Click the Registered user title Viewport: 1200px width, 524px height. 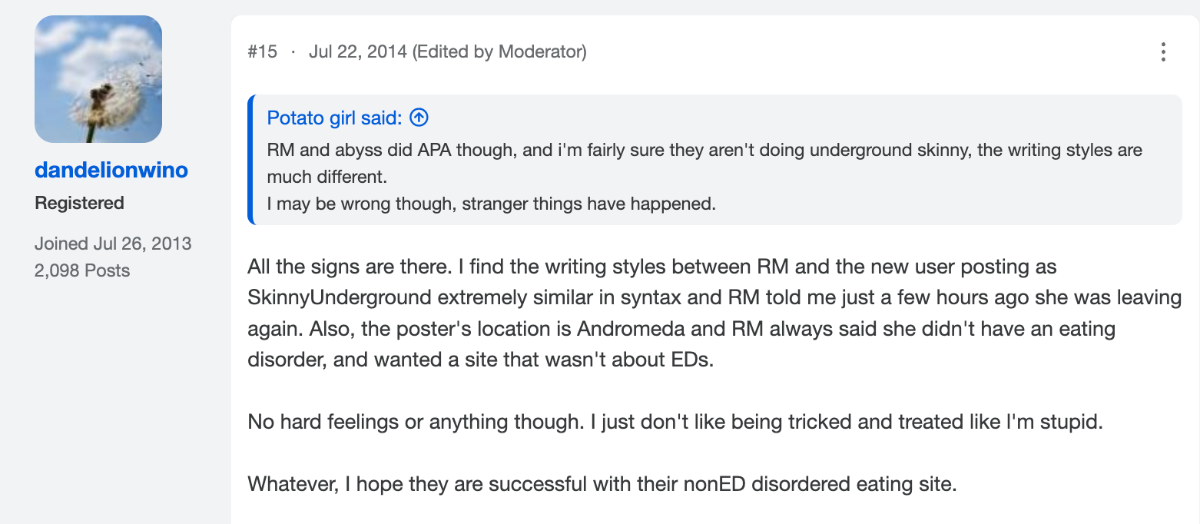[x=80, y=203]
